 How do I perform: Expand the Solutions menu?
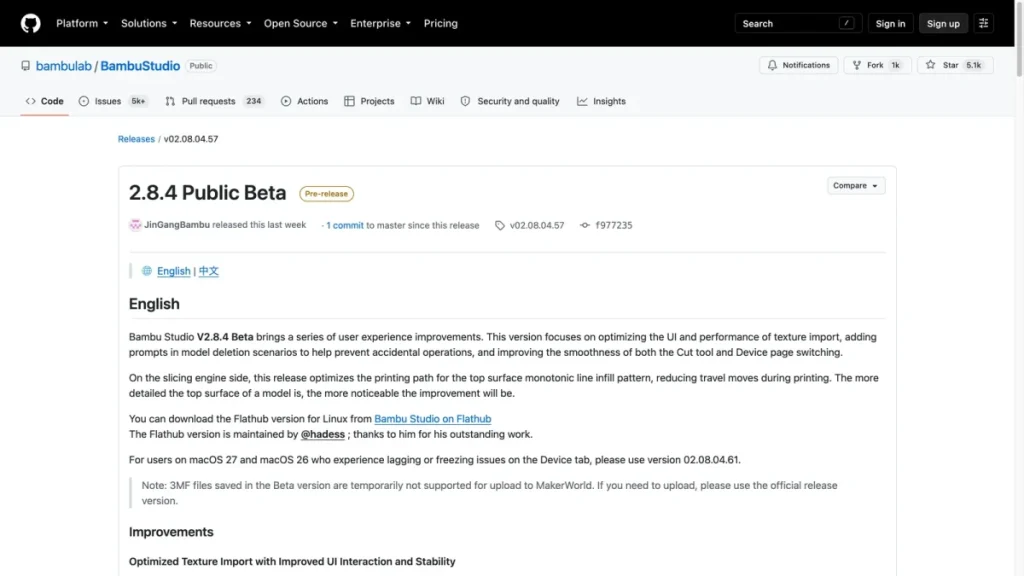[149, 24]
